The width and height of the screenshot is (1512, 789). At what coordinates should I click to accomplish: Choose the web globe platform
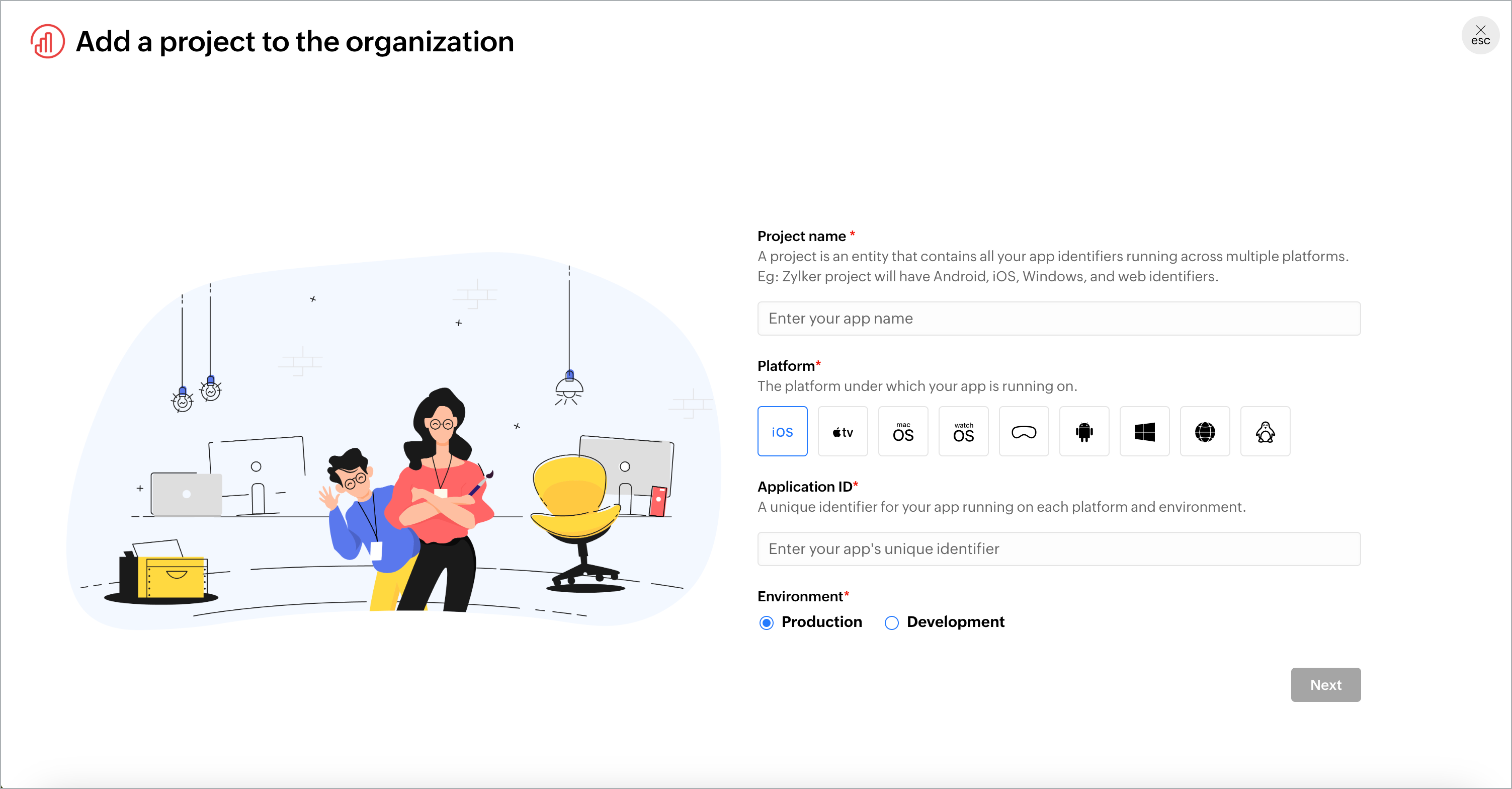tap(1205, 432)
